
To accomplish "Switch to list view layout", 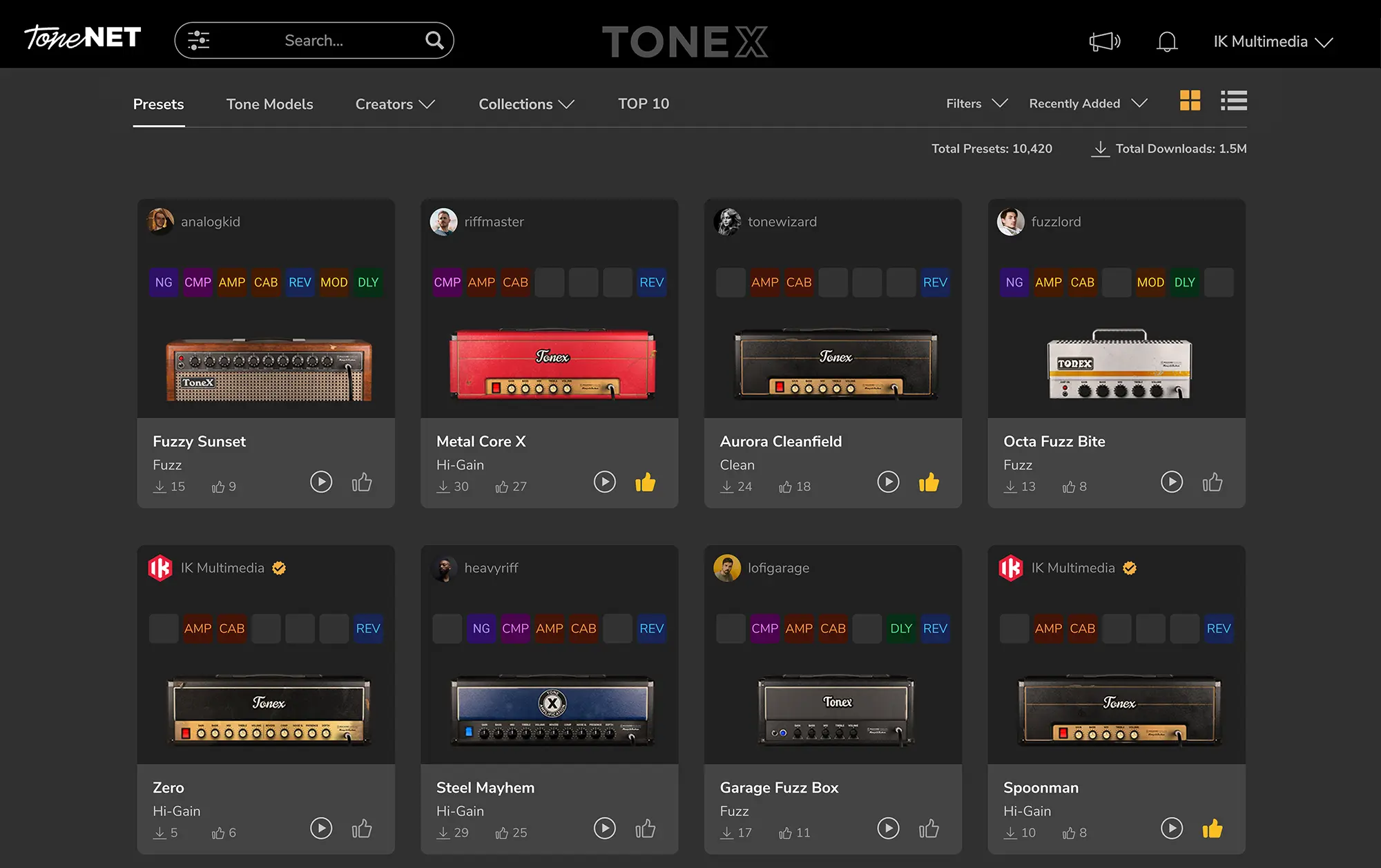I will pyautogui.click(x=1233, y=101).
